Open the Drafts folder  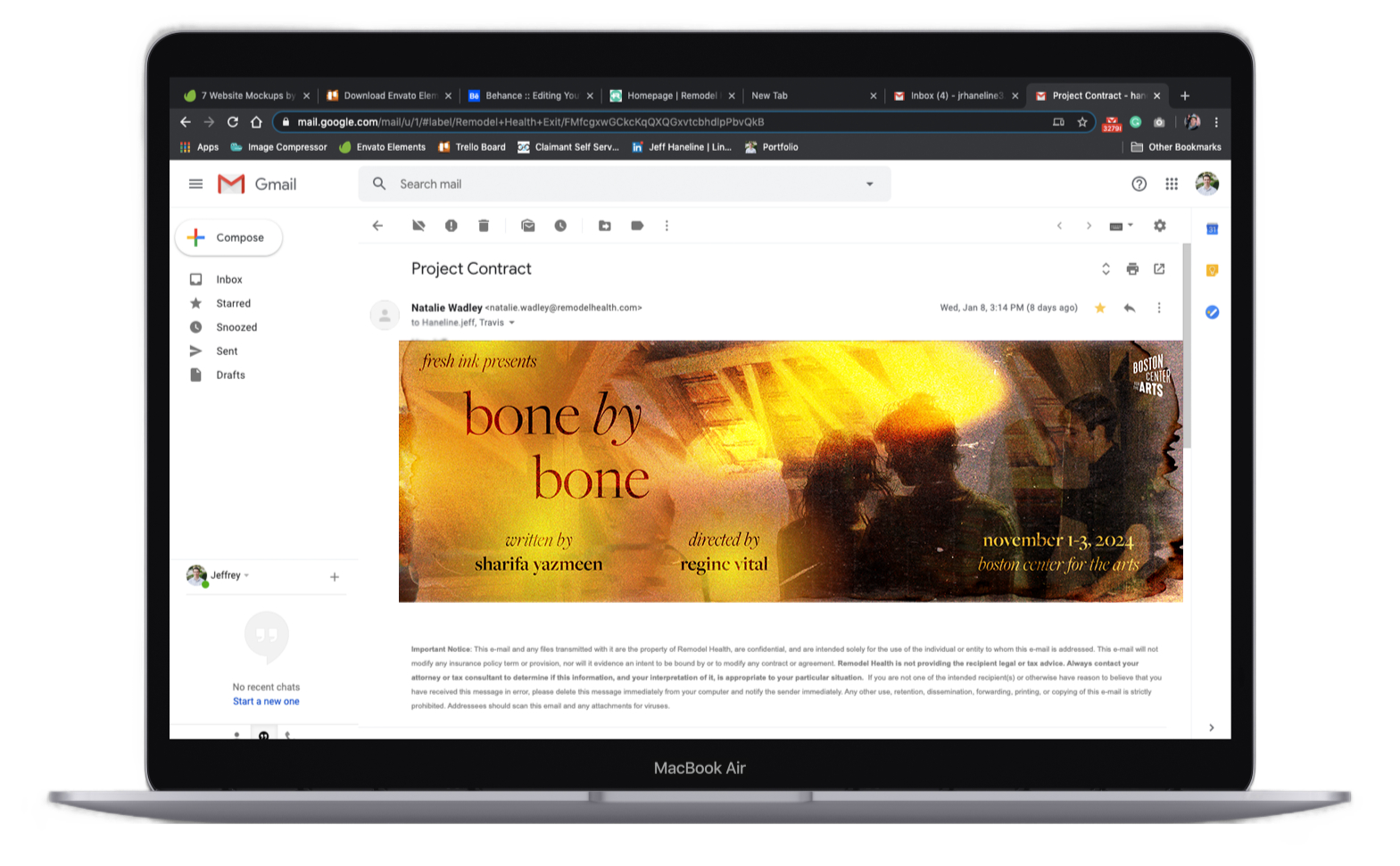click(230, 375)
